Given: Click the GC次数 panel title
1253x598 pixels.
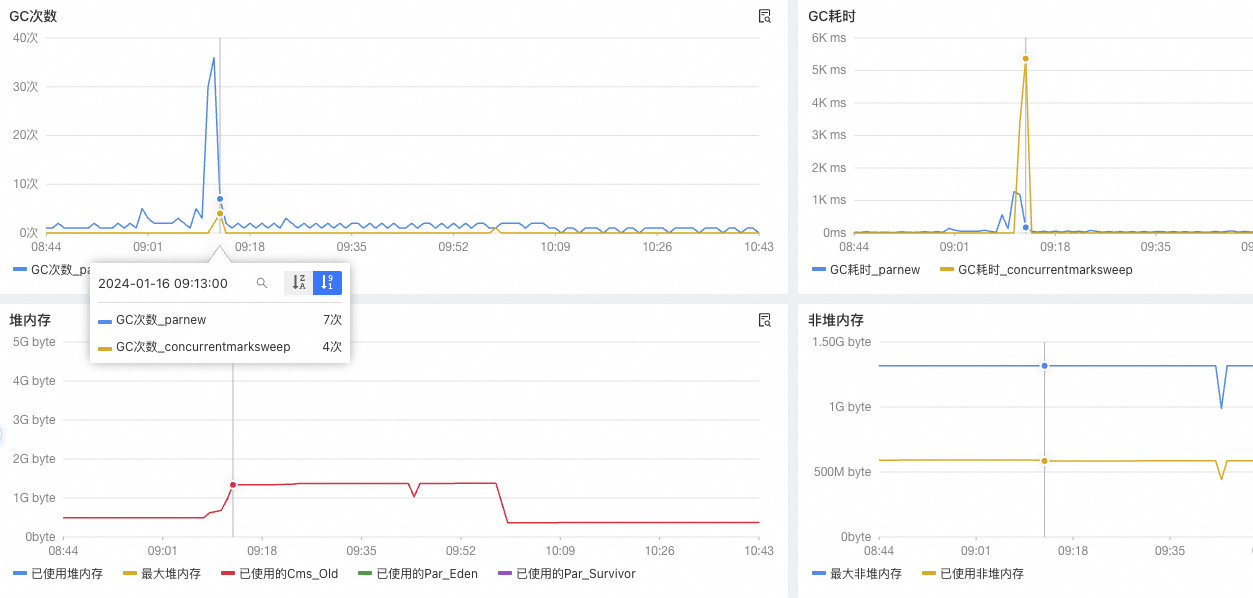Looking at the screenshot, I should click(x=30, y=16).
